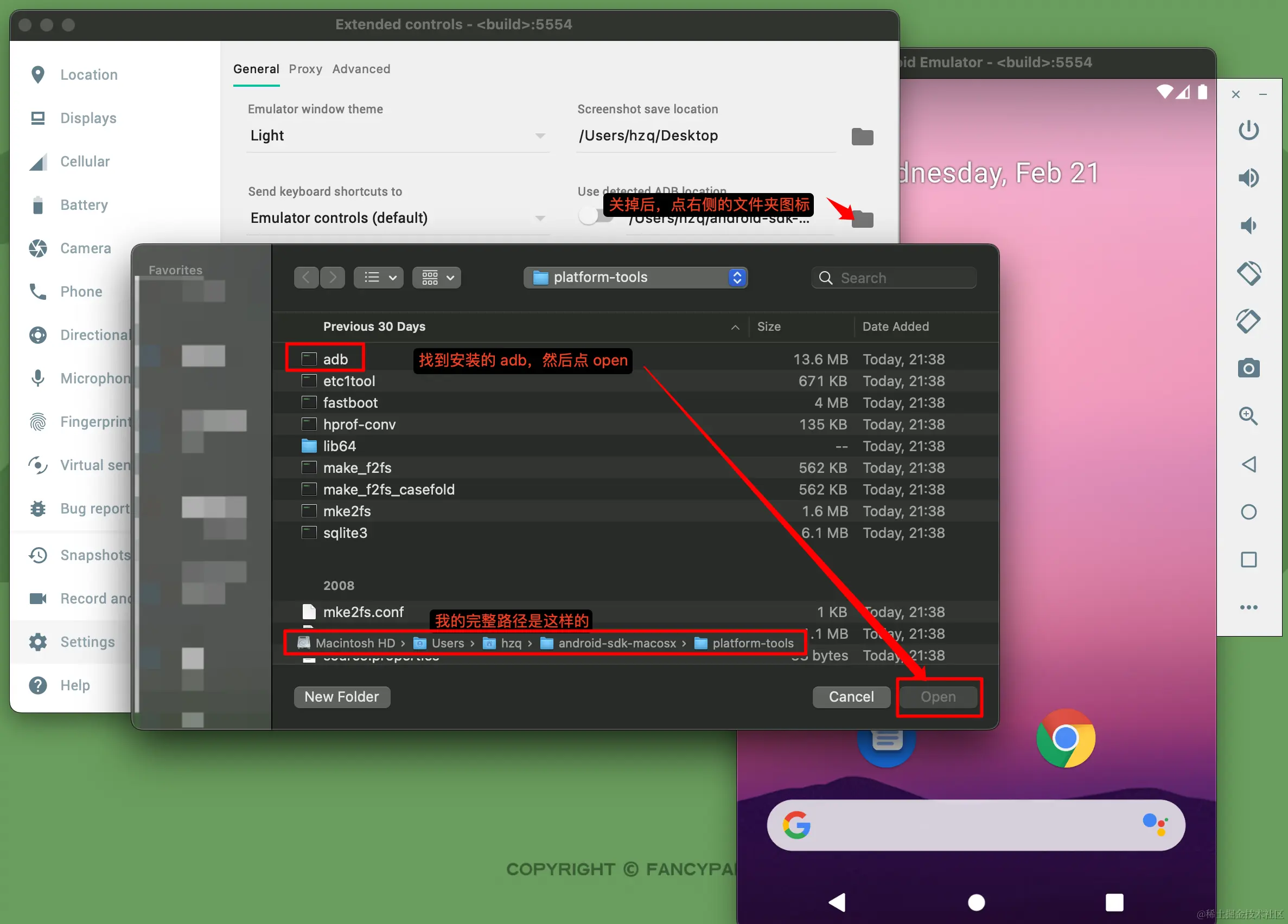Open platform-tools folder path popup

(635, 278)
